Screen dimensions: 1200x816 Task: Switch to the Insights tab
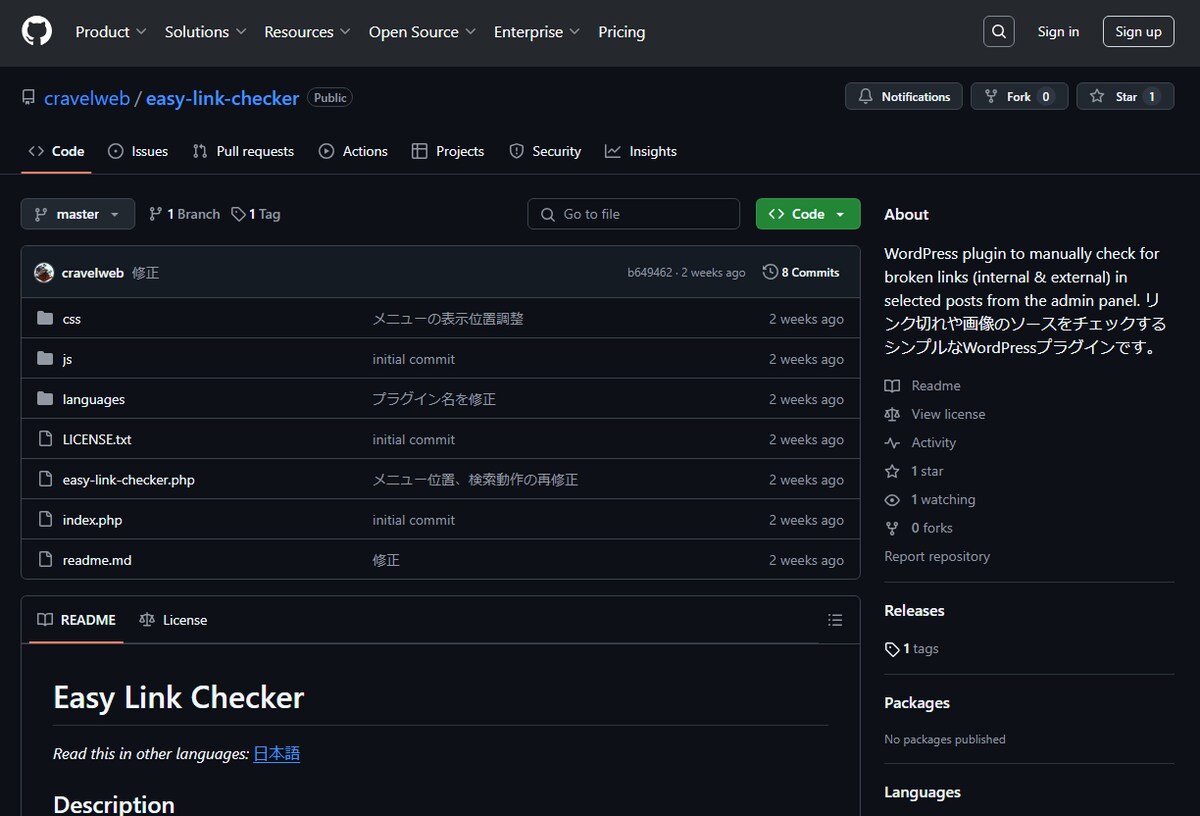click(641, 151)
